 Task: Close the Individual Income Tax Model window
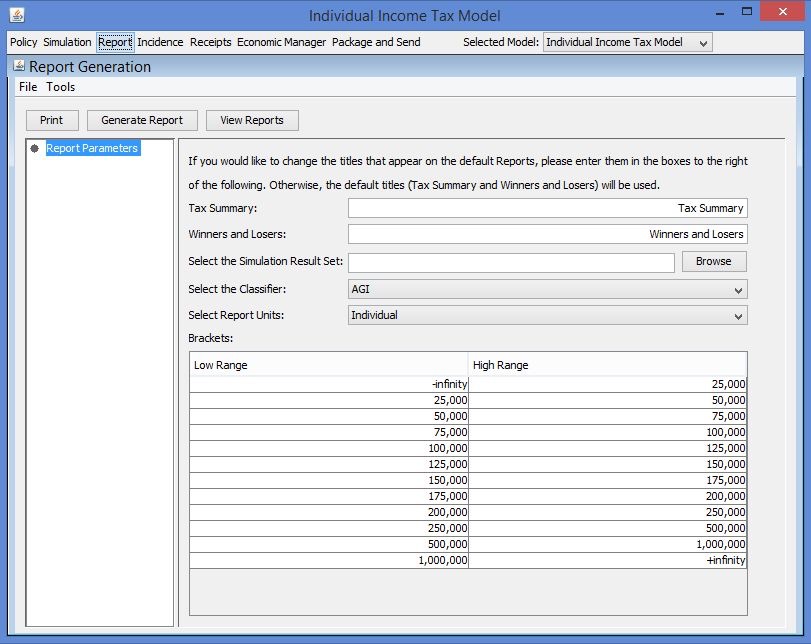[783, 11]
